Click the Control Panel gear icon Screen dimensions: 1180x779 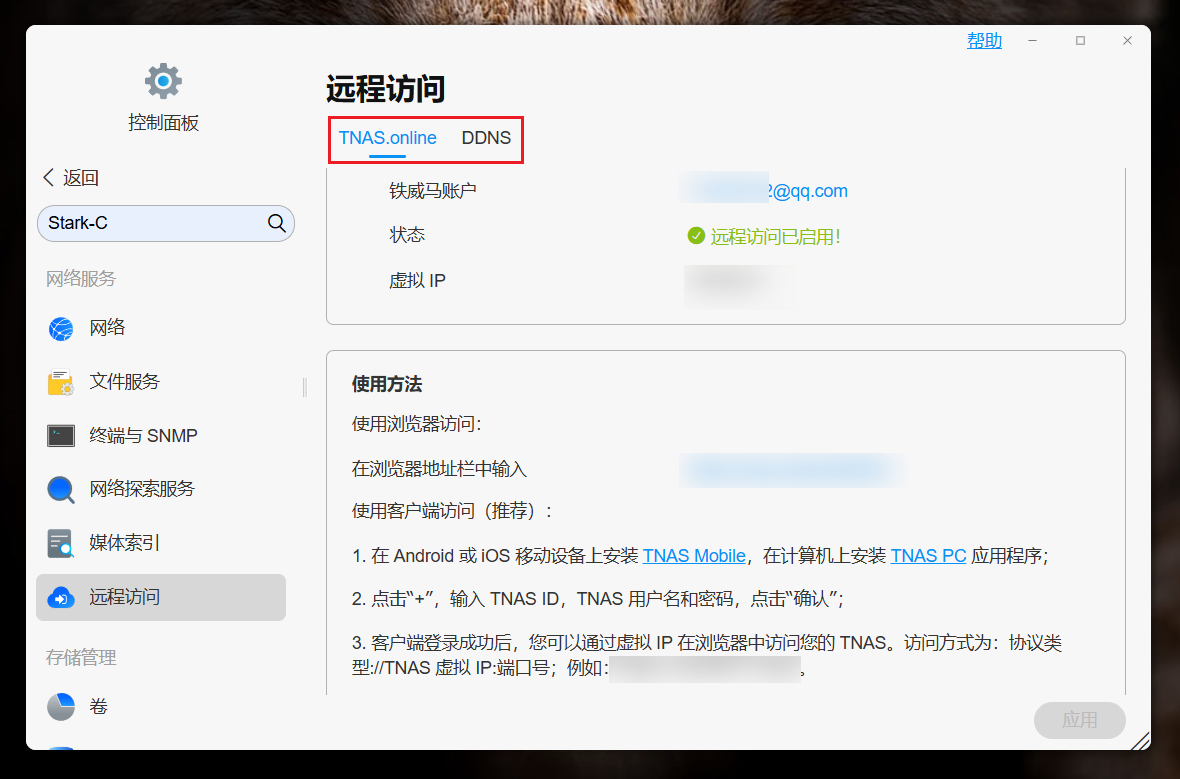pos(163,81)
